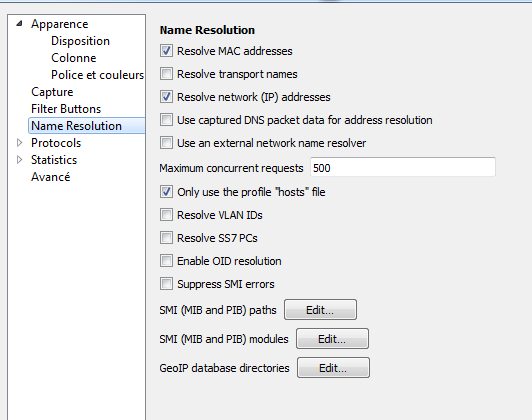Edit GeoIP database directories

click(333, 368)
